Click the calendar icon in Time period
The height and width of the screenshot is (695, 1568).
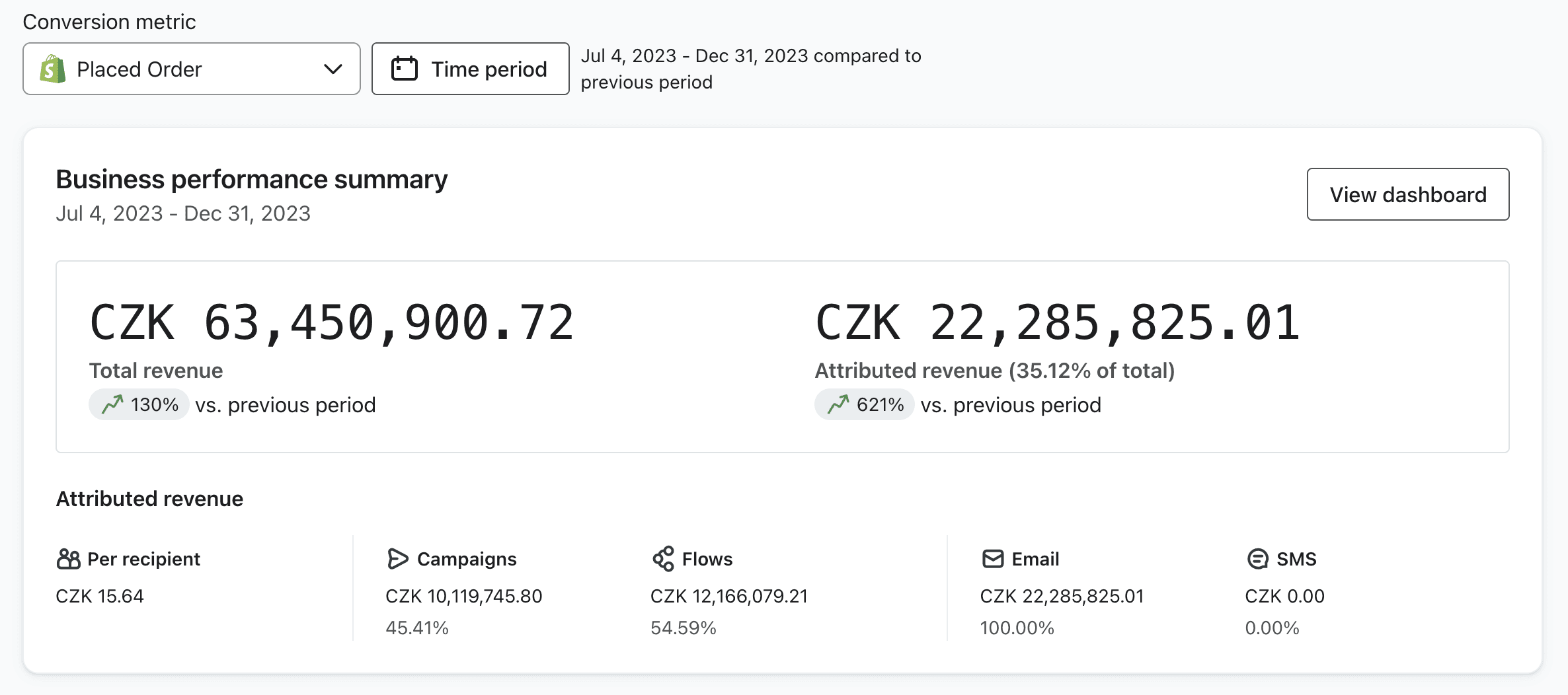point(405,69)
